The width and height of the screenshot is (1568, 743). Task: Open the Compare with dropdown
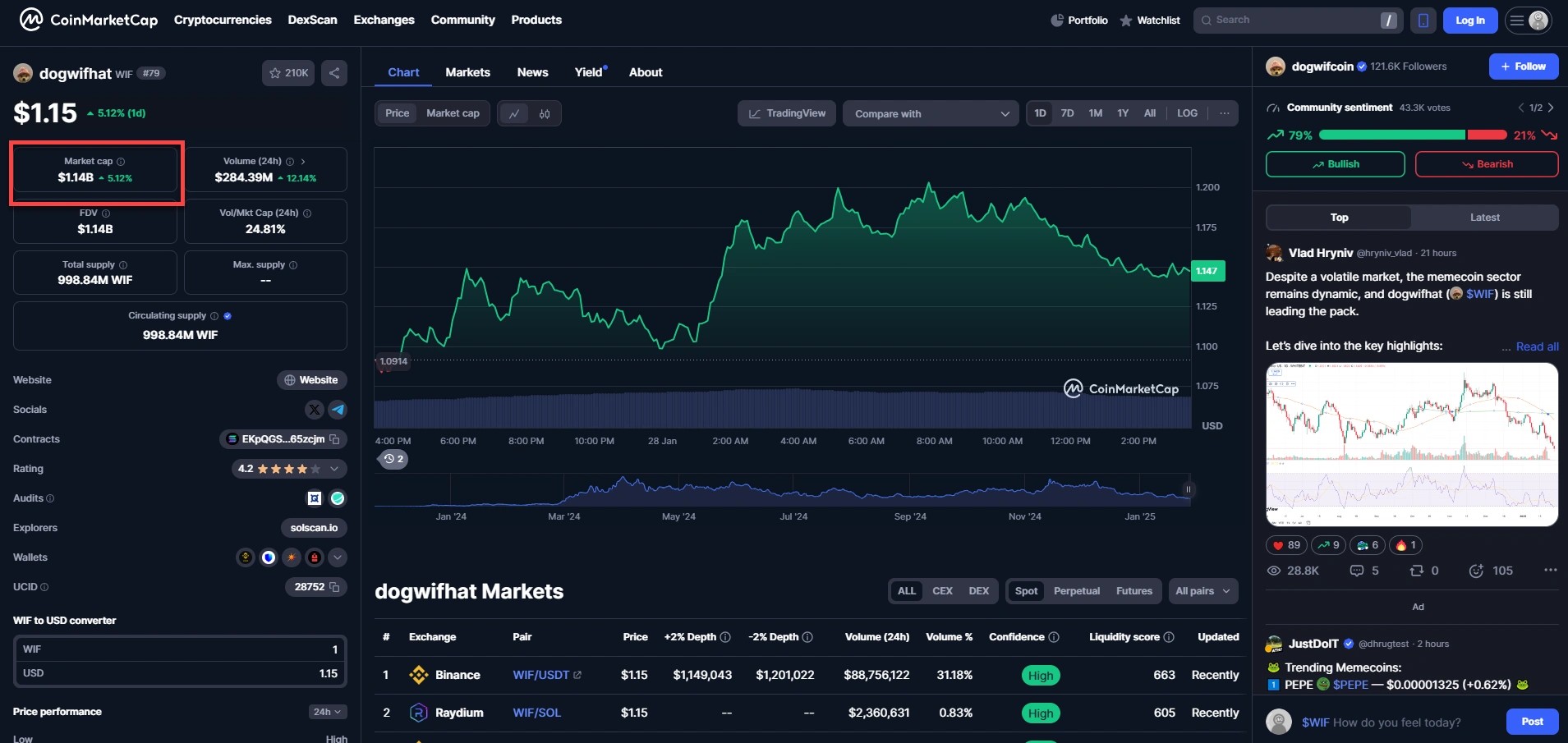pyautogui.click(x=931, y=113)
